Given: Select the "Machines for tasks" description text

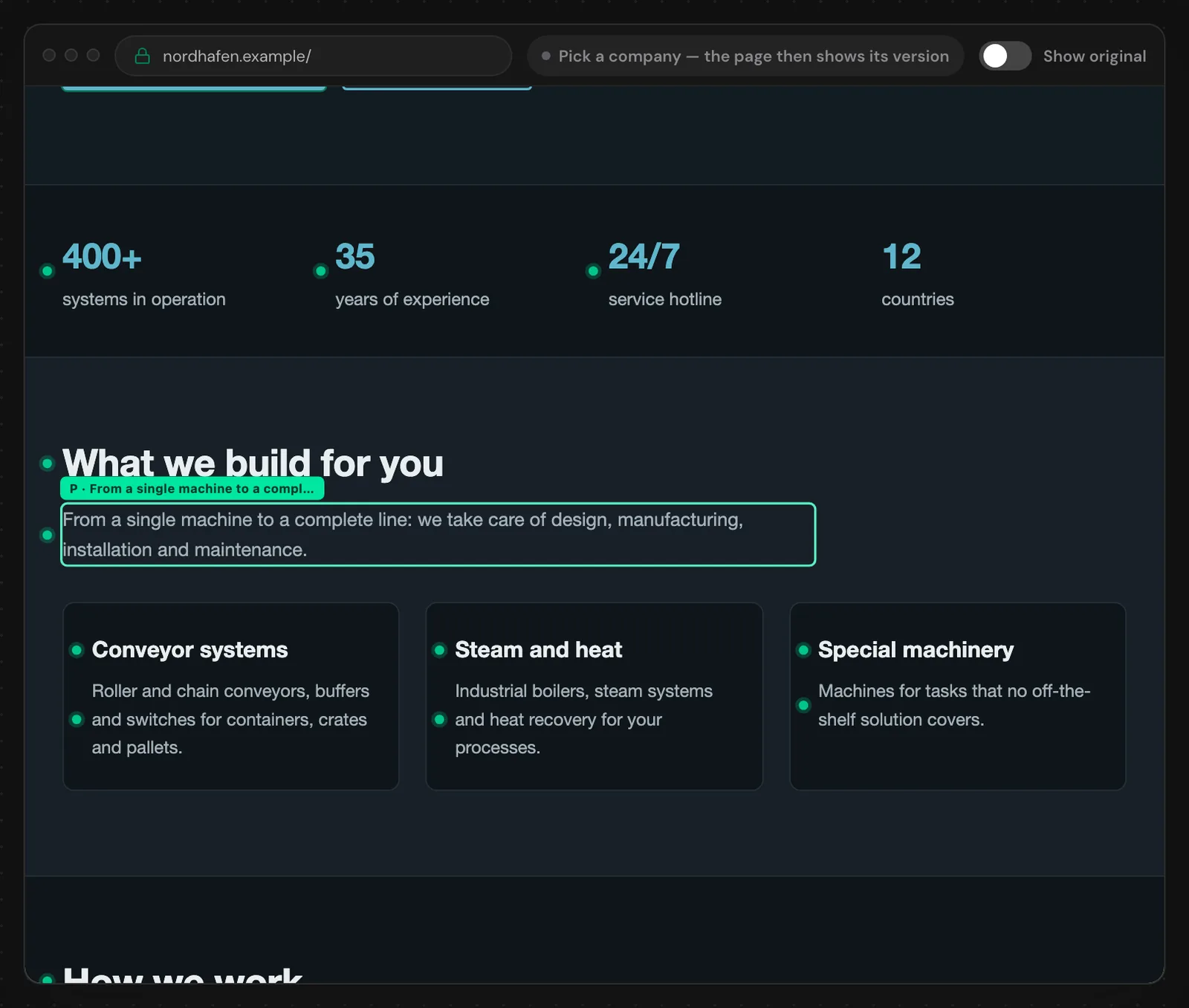Looking at the screenshot, I should 954,705.
